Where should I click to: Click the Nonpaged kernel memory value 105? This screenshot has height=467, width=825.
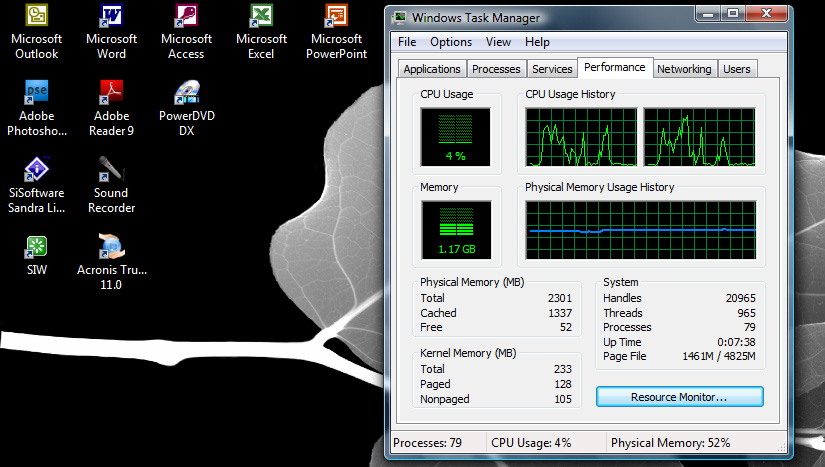[x=562, y=399]
